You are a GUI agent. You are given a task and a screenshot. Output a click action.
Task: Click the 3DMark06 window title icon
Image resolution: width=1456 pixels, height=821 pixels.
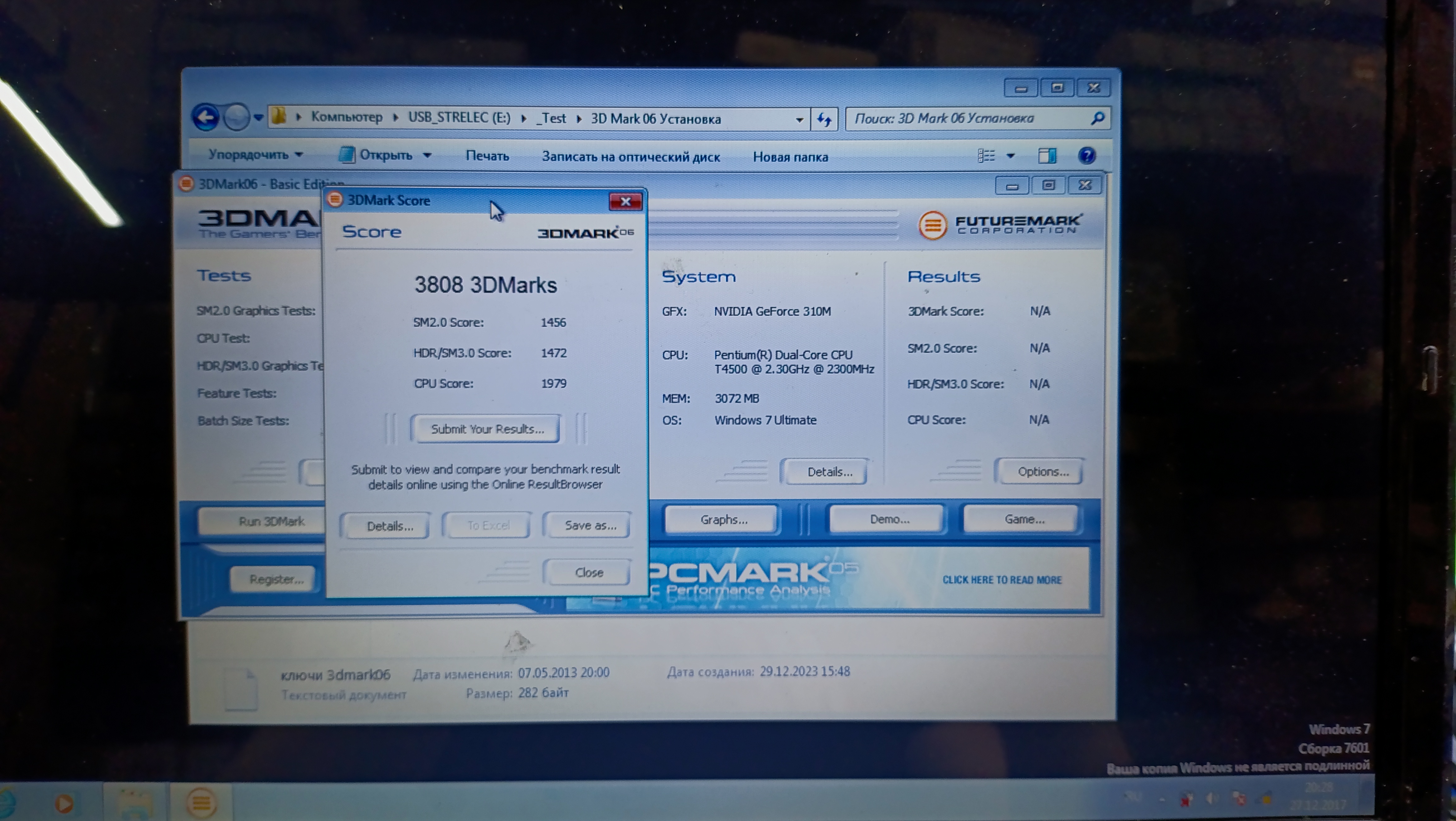(186, 184)
